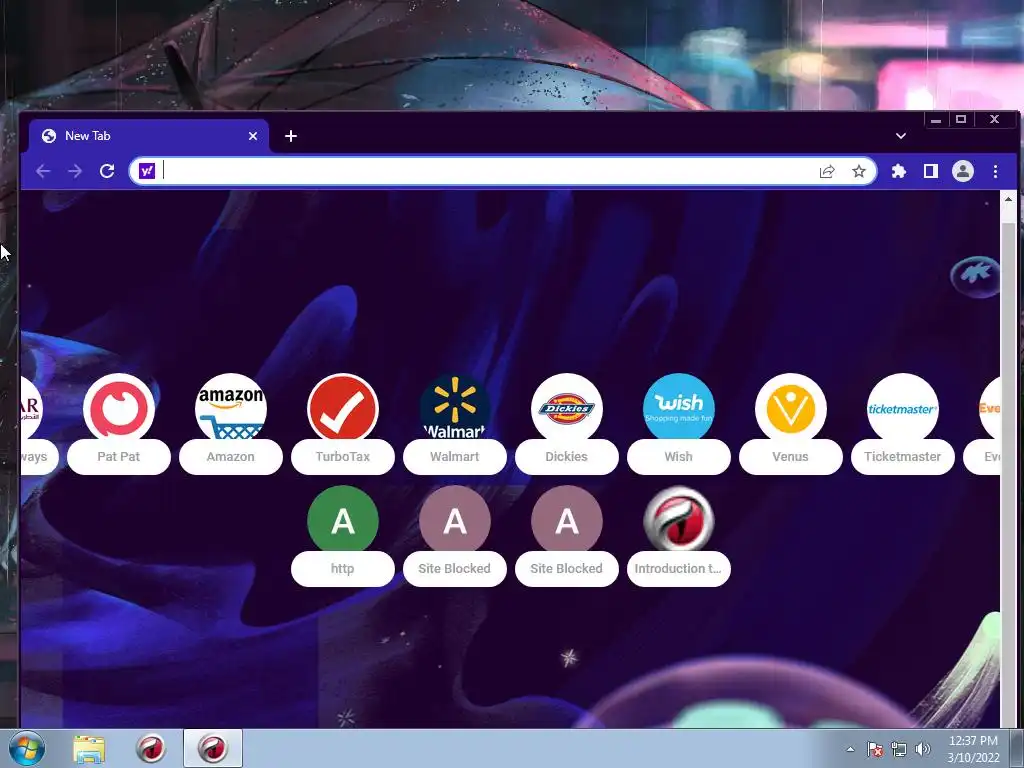Open the Extensions puzzle icon

[x=899, y=171]
